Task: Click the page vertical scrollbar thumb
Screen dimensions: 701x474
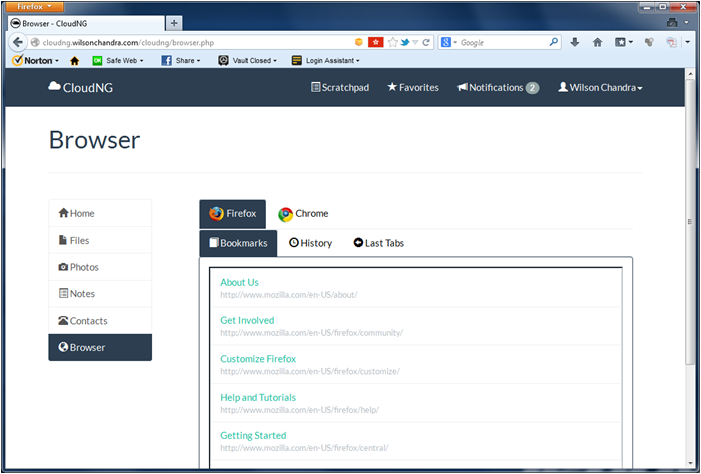Action: pos(689,222)
